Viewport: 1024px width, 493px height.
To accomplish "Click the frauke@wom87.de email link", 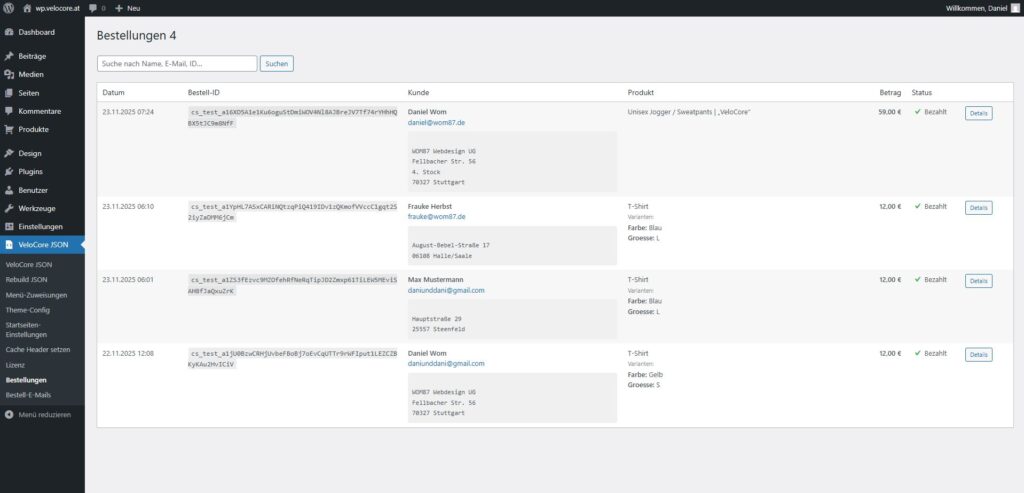I will [x=437, y=216].
